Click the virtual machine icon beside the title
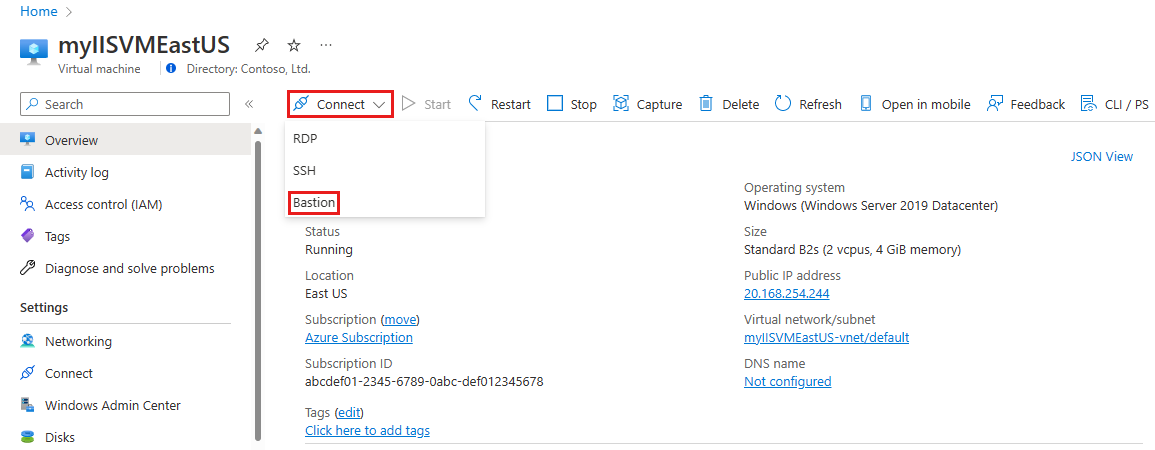1155x450 pixels. point(33,51)
